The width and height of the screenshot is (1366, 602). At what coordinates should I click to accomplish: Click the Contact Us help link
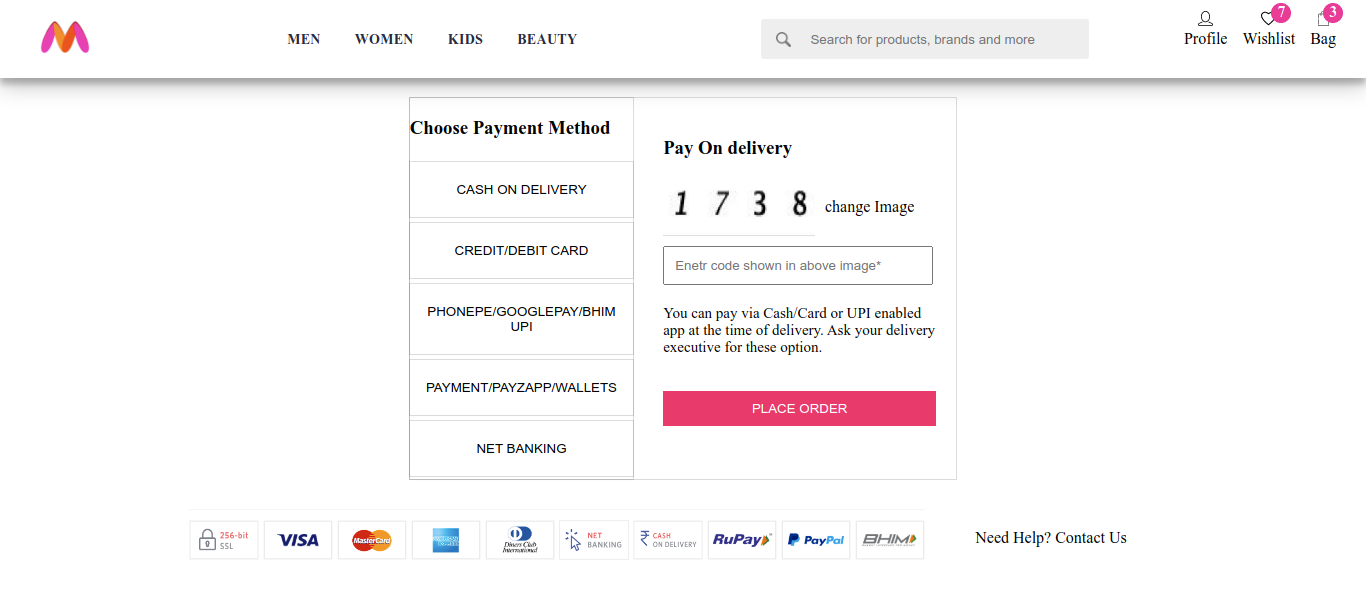(x=1090, y=538)
